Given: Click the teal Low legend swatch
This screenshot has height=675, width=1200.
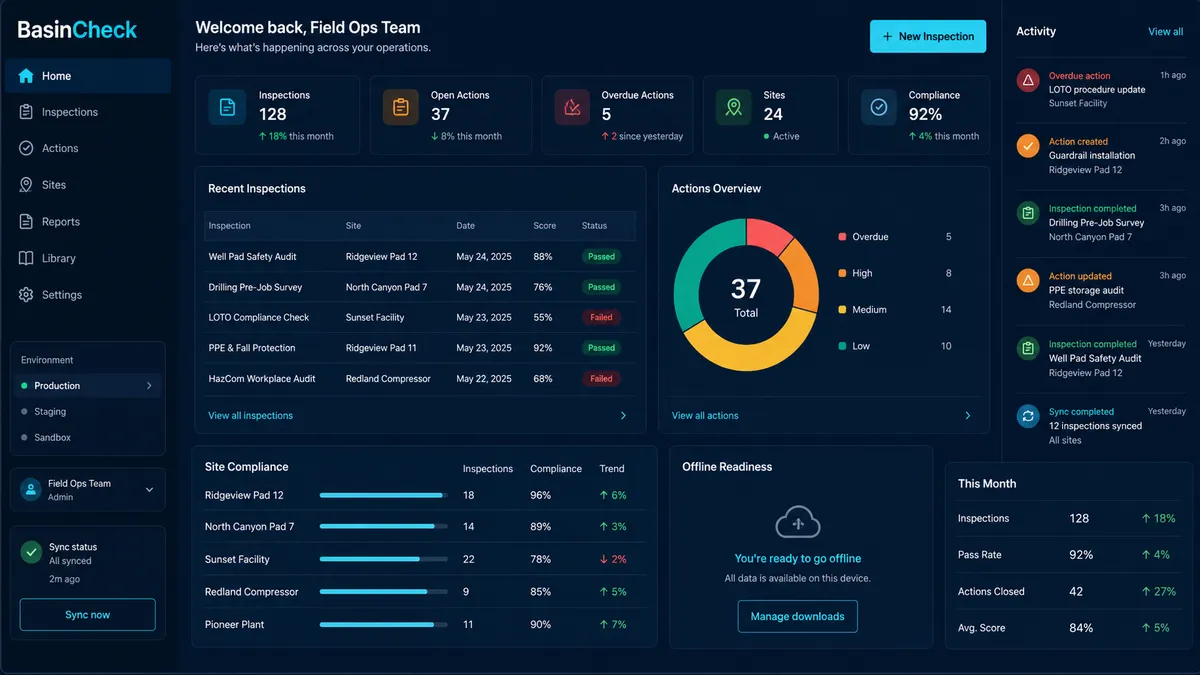Looking at the screenshot, I should [x=842, y=346].
